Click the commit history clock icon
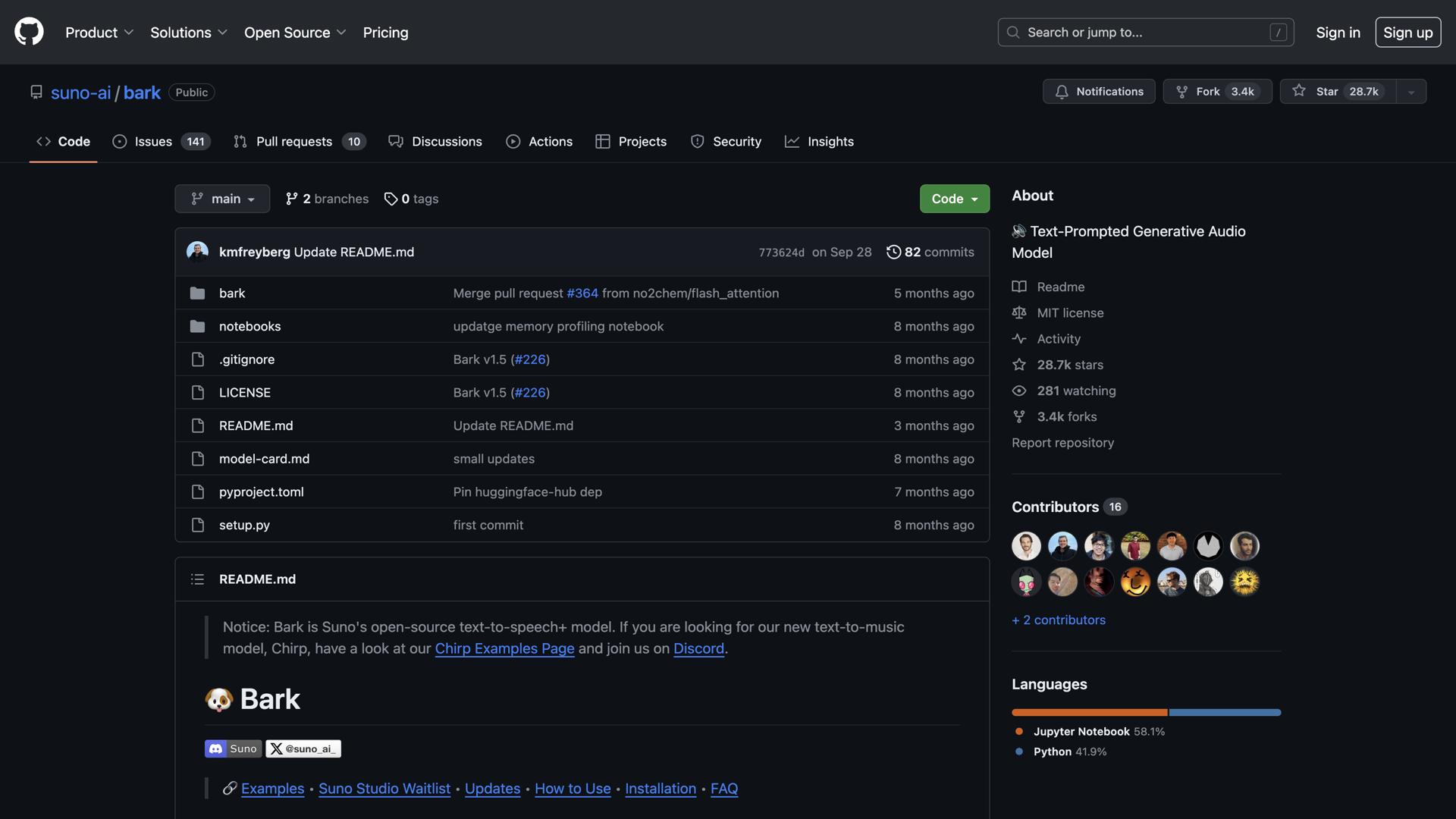1456x819 pixels. (893, 252)
